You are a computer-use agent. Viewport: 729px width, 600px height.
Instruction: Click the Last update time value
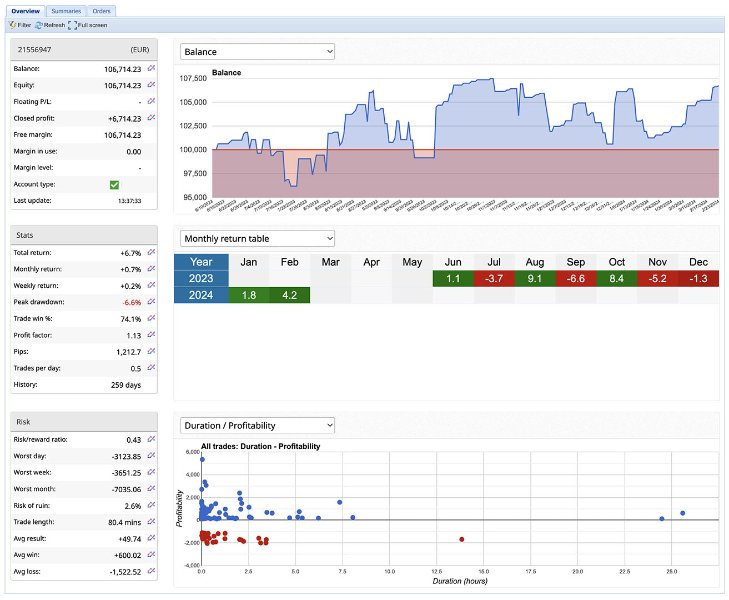click(x=130, y=201)
